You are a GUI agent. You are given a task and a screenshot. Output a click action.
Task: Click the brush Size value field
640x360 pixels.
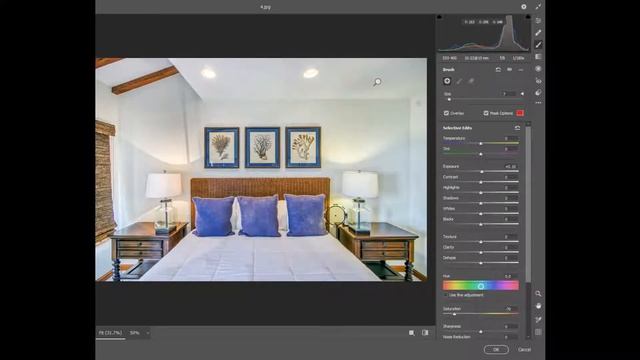[x=508, y=94]
